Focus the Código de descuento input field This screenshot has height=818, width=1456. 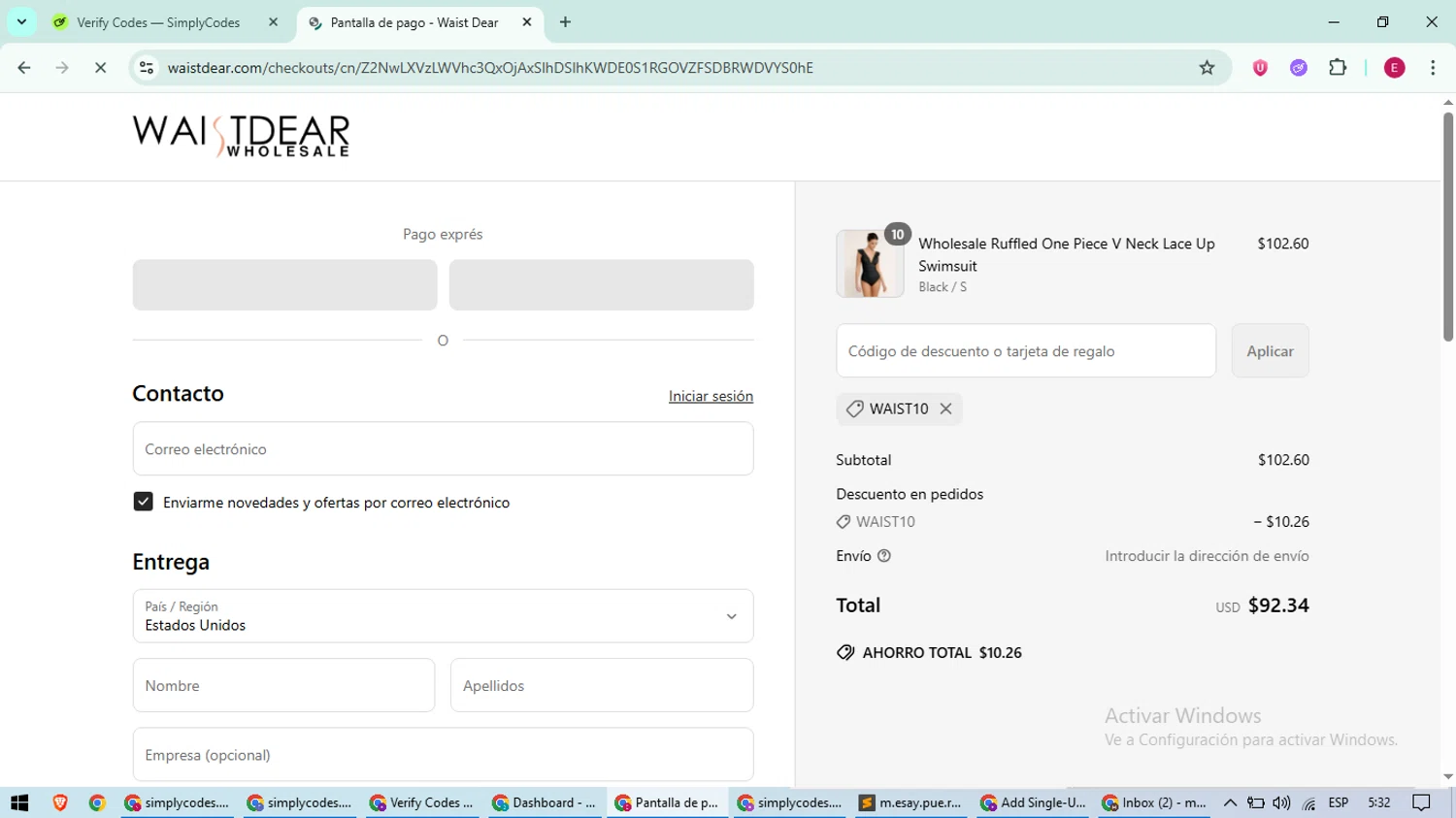click(x=1026, y=351)
